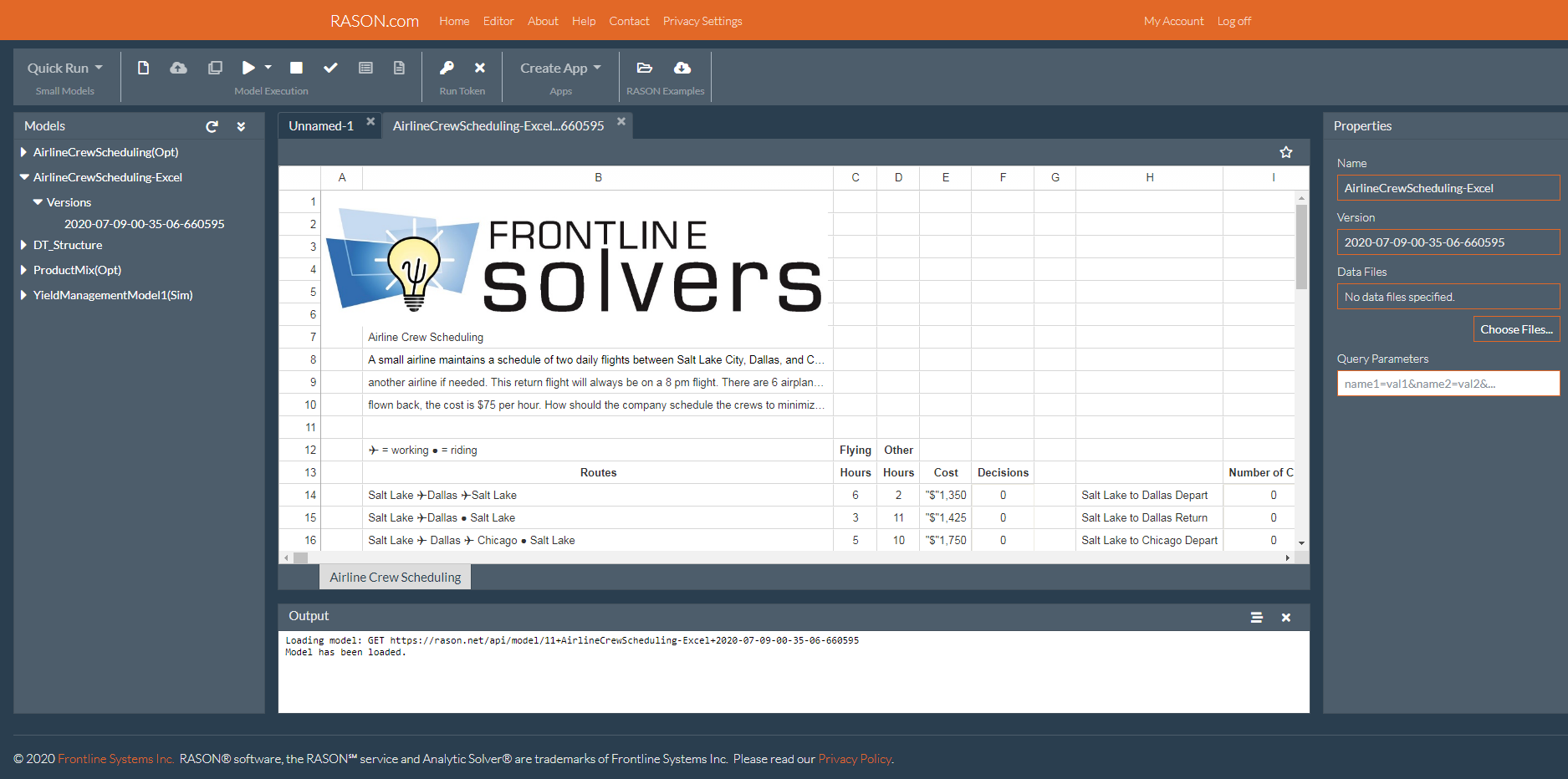
Task: Select the Airline Crew Scheduling sheet tab
Action: pos(395,578)
